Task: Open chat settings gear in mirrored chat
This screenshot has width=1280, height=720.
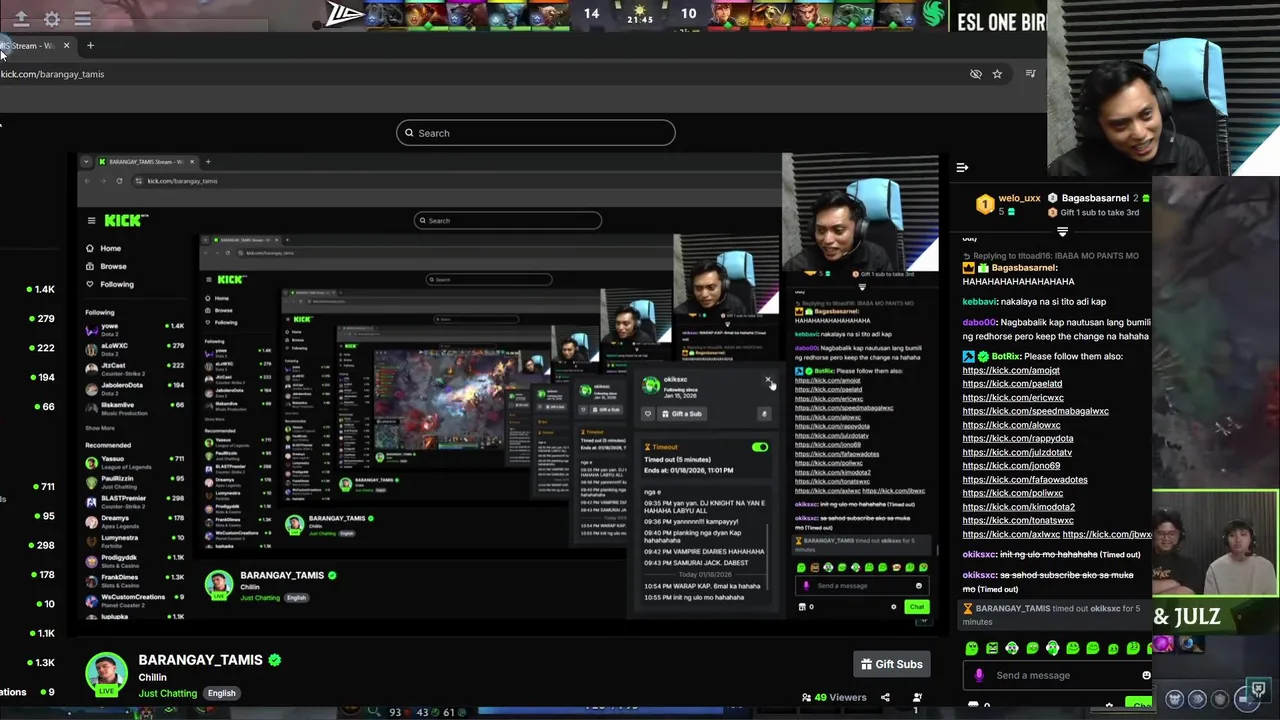Action: click(x=894, y=607)
